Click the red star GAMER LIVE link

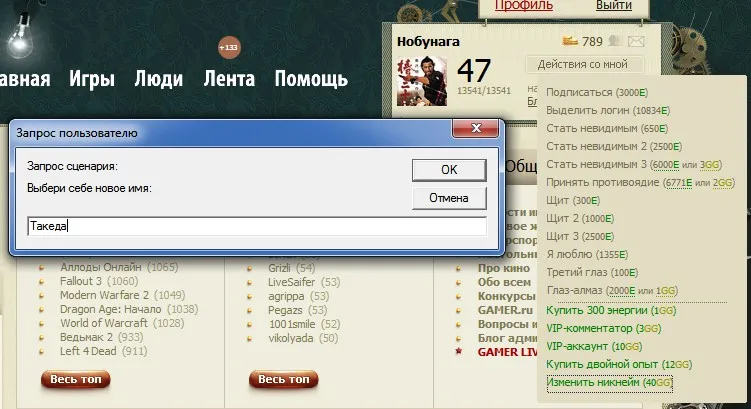tap(507, 352)
